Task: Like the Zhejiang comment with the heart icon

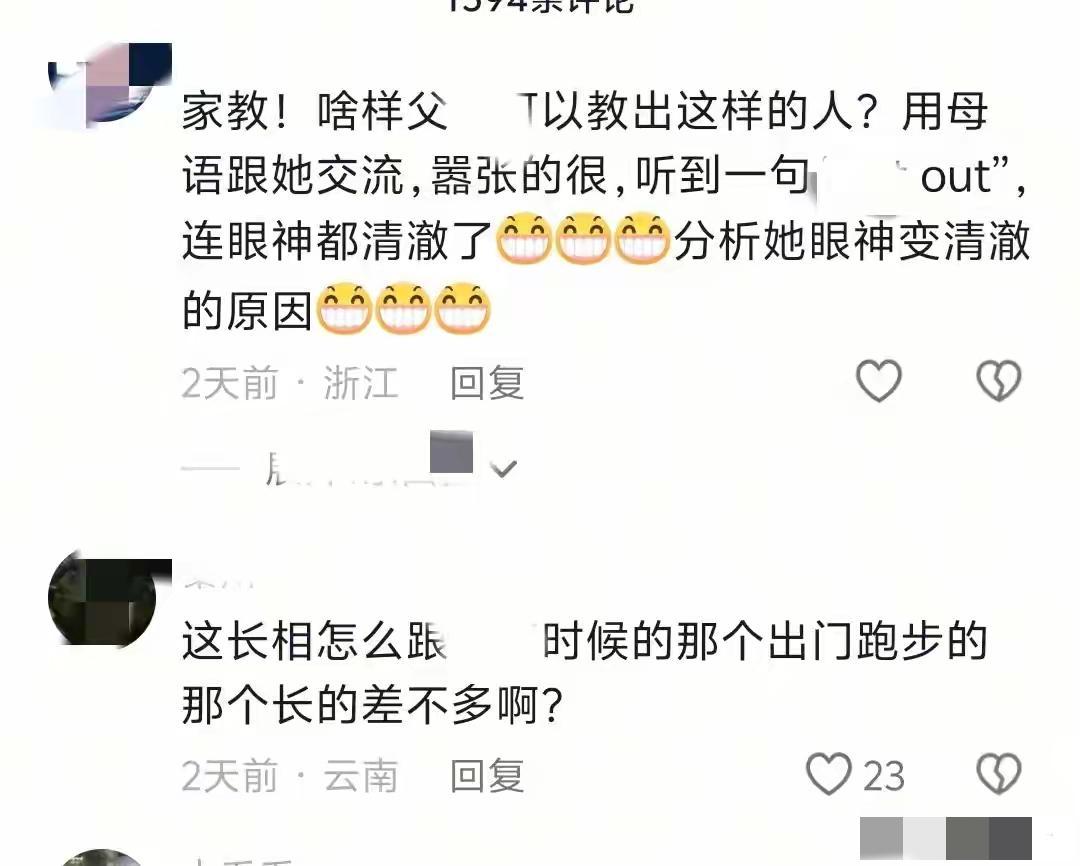Action: point(878,381)
